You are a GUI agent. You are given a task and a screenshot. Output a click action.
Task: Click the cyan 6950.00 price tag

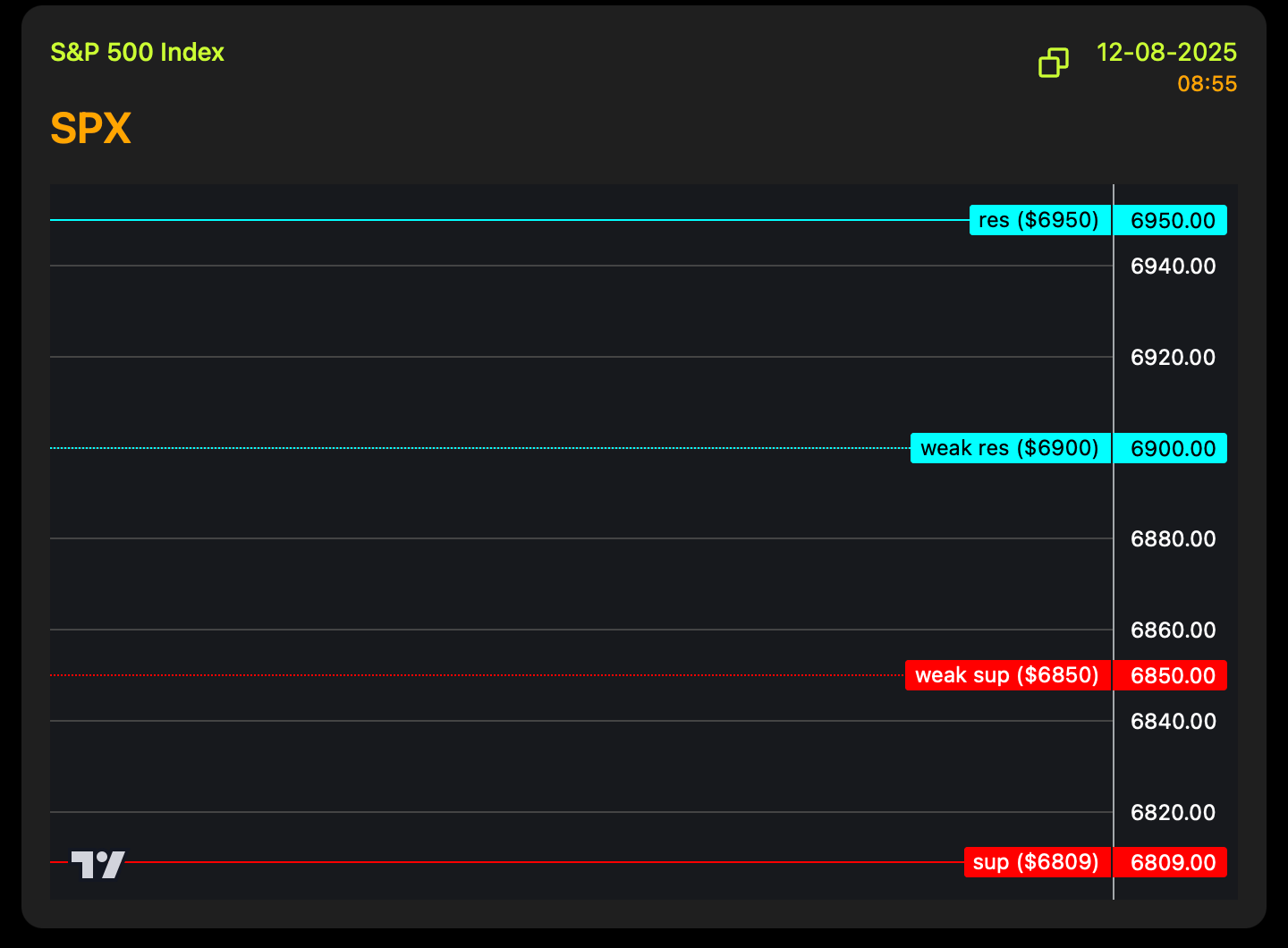1172,221
